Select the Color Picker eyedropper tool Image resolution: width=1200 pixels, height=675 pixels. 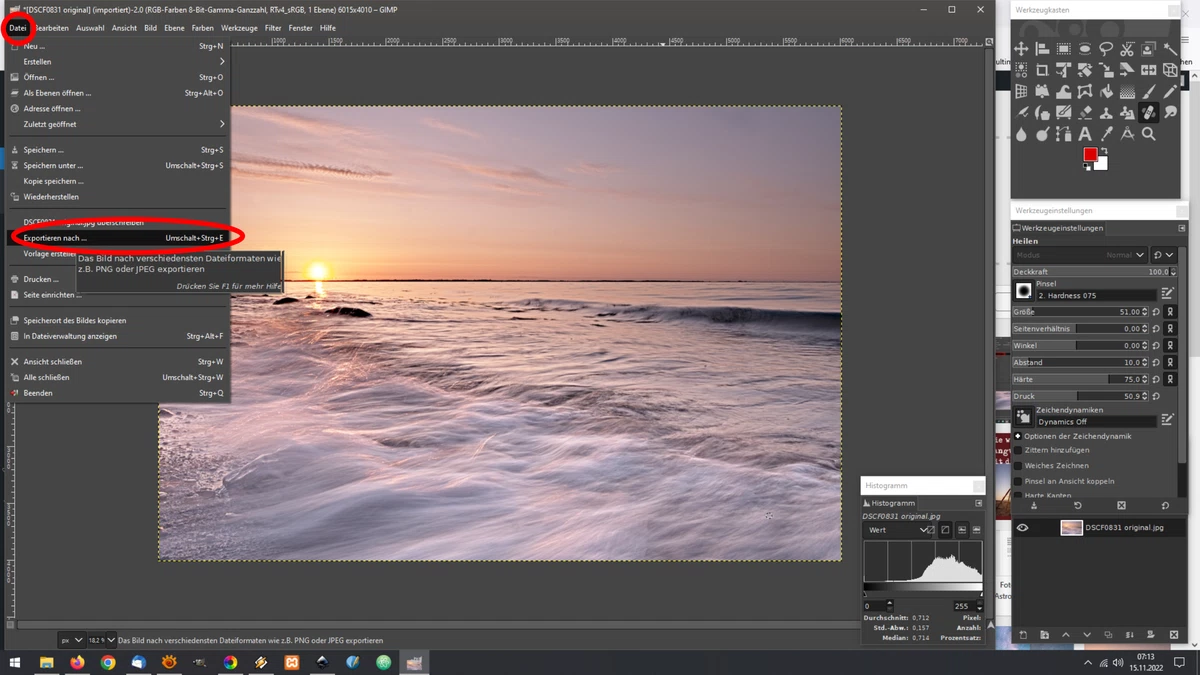point(1106,134)
